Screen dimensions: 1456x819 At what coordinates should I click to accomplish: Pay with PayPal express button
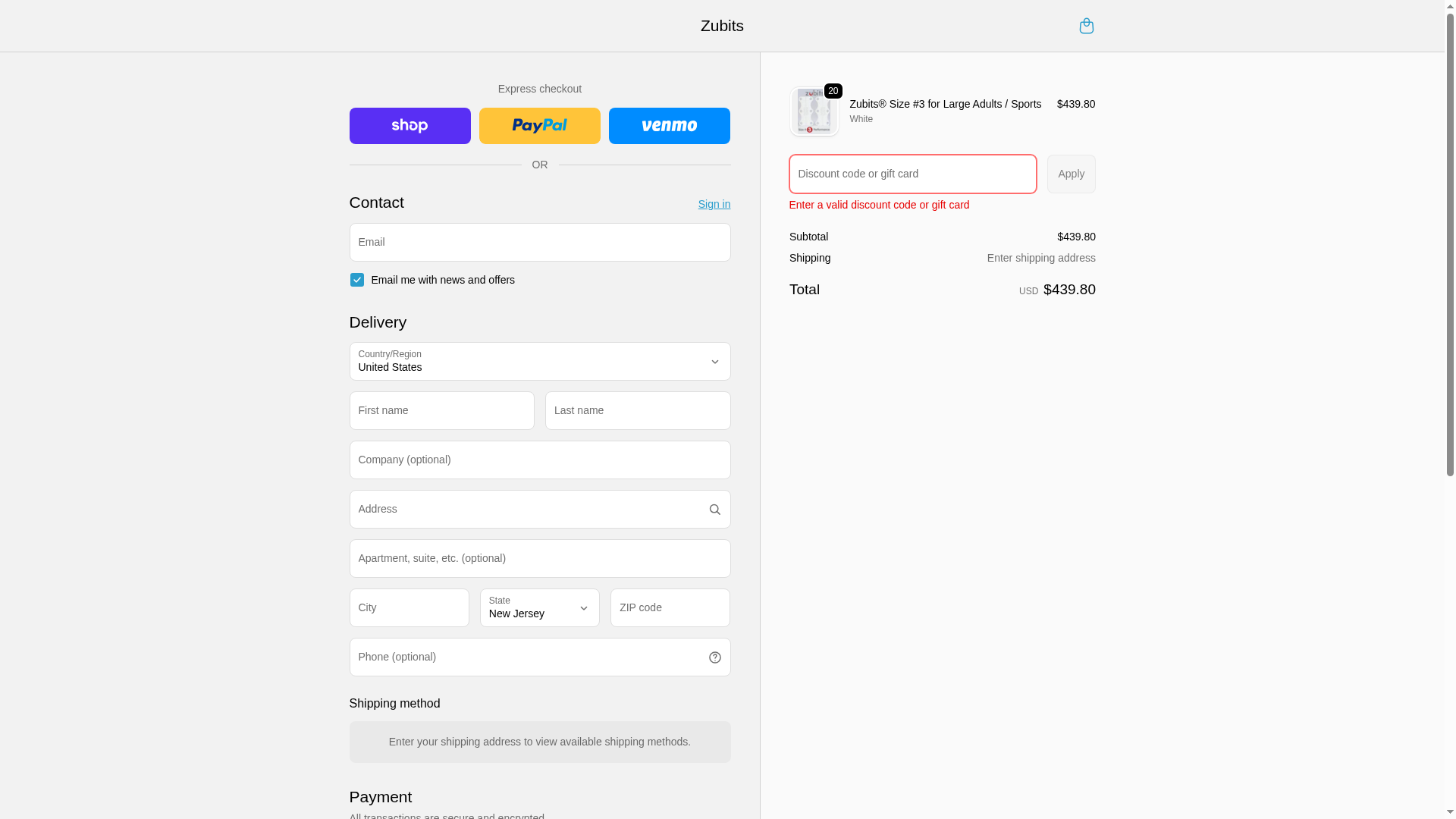[539, 126]
